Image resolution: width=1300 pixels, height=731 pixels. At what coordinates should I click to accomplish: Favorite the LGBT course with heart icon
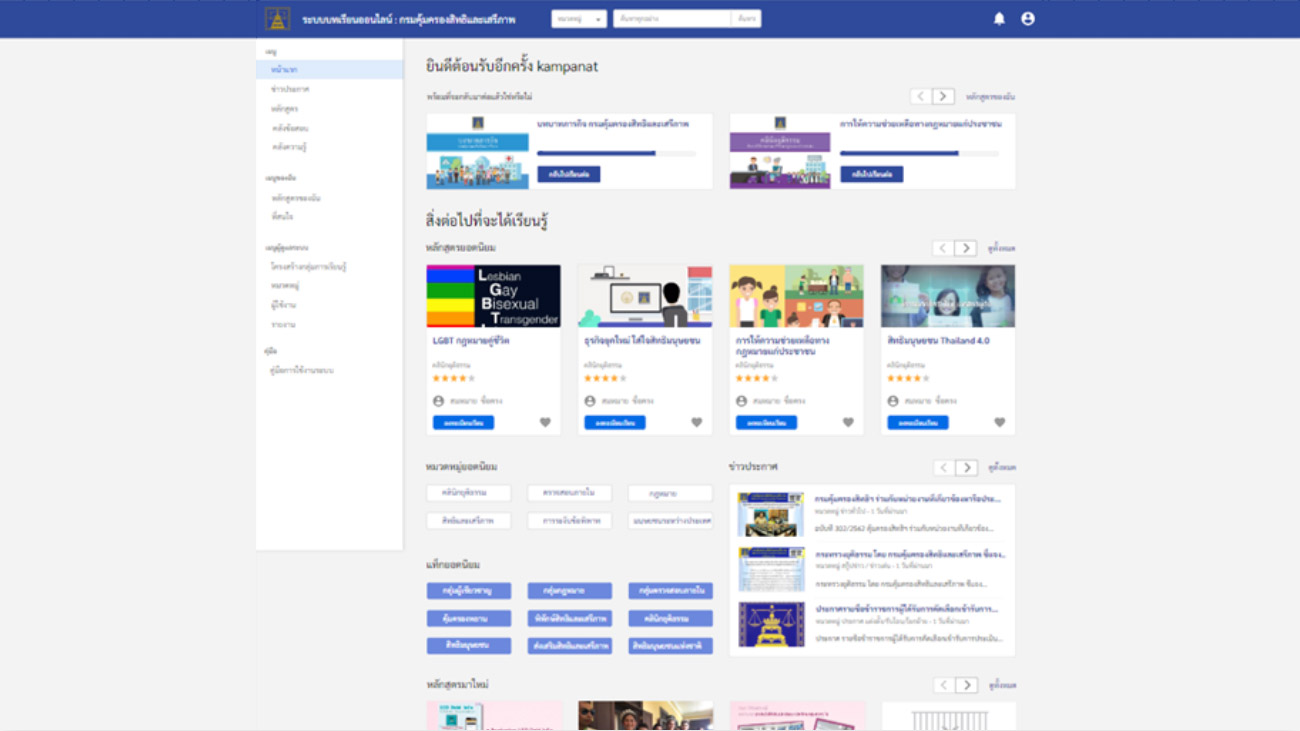(545, 422)
